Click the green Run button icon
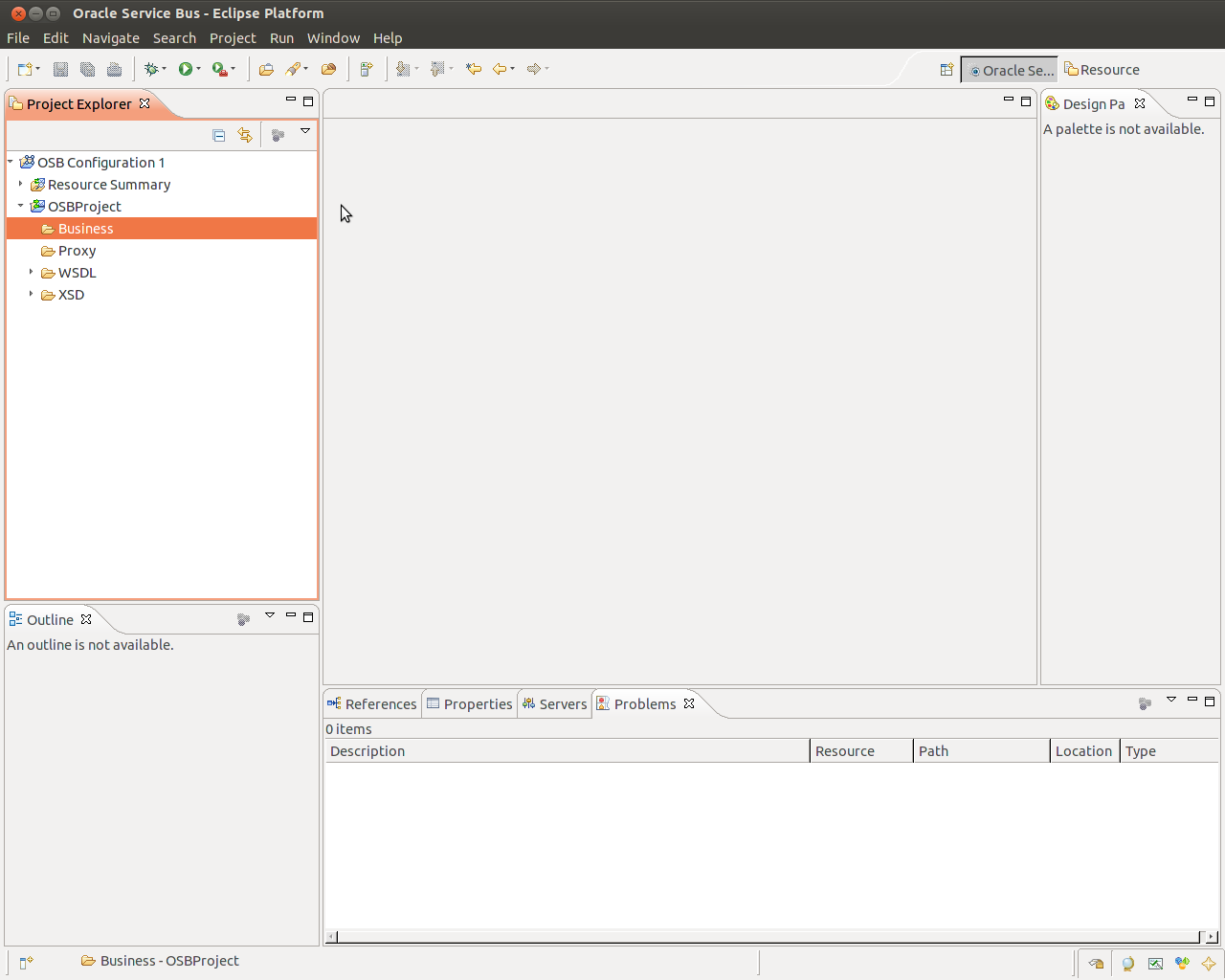 [x=186, y=69]
